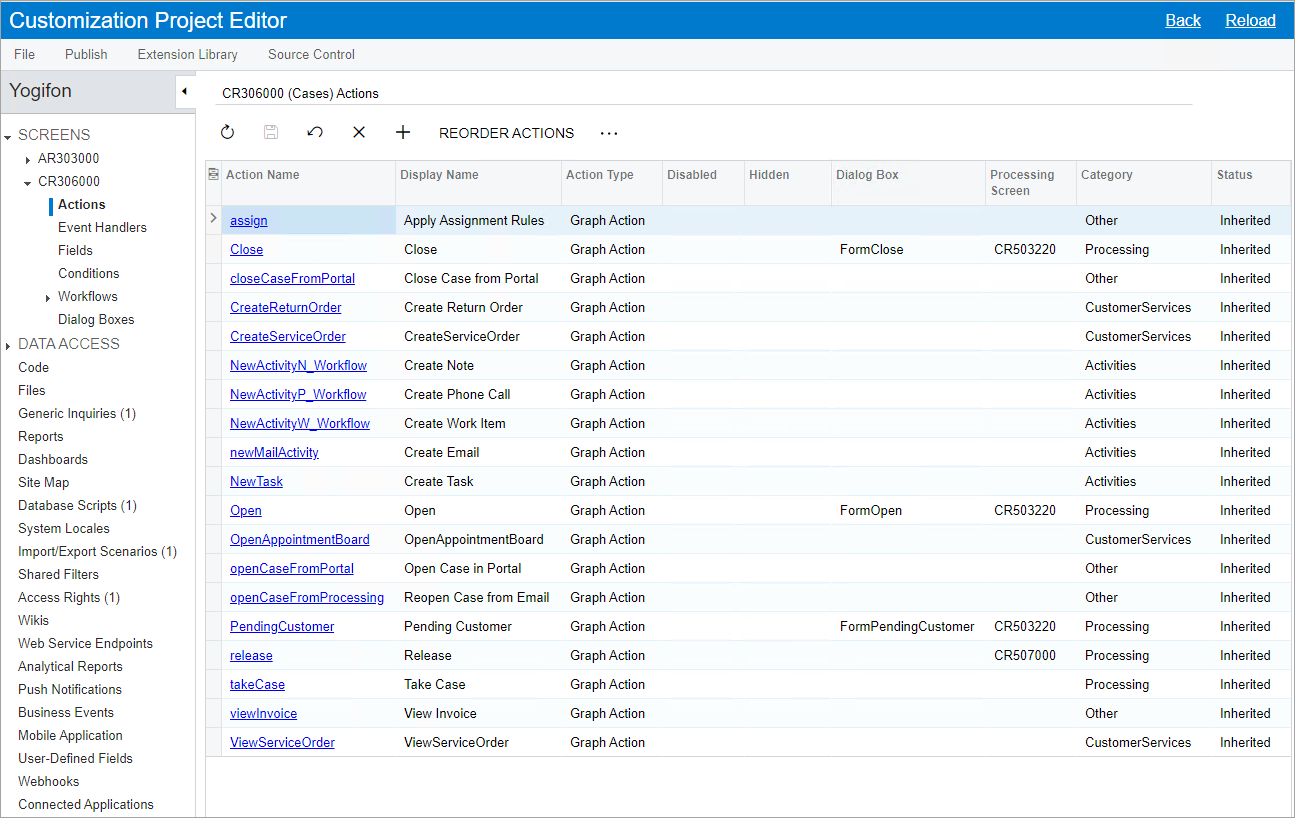This screenshot has height=818, width=1295.
Task: Click the Undo (cancel changes) arrow icon
Action: coord(315,133)
